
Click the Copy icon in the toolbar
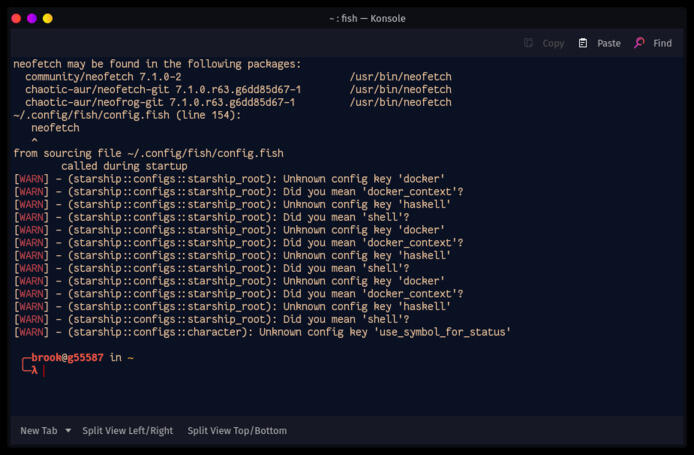528,43
